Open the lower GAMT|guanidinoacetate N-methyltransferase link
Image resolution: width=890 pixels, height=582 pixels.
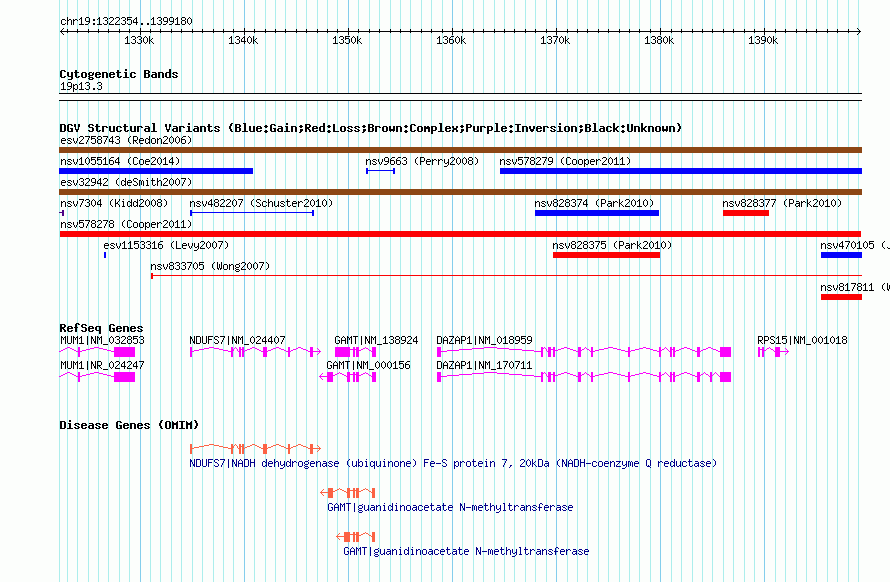point(466,551)
